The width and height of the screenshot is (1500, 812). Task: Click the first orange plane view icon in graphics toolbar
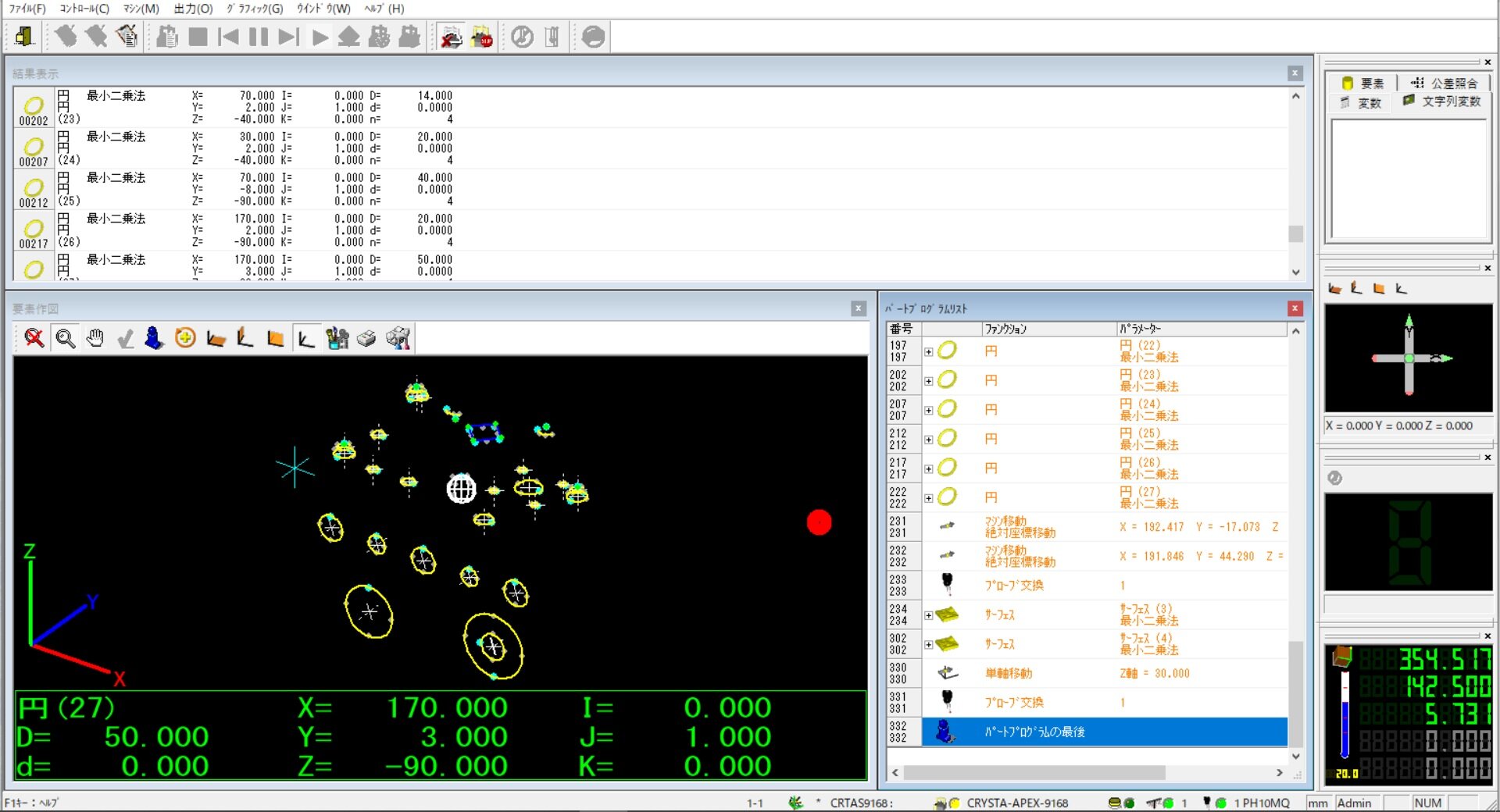216,338
